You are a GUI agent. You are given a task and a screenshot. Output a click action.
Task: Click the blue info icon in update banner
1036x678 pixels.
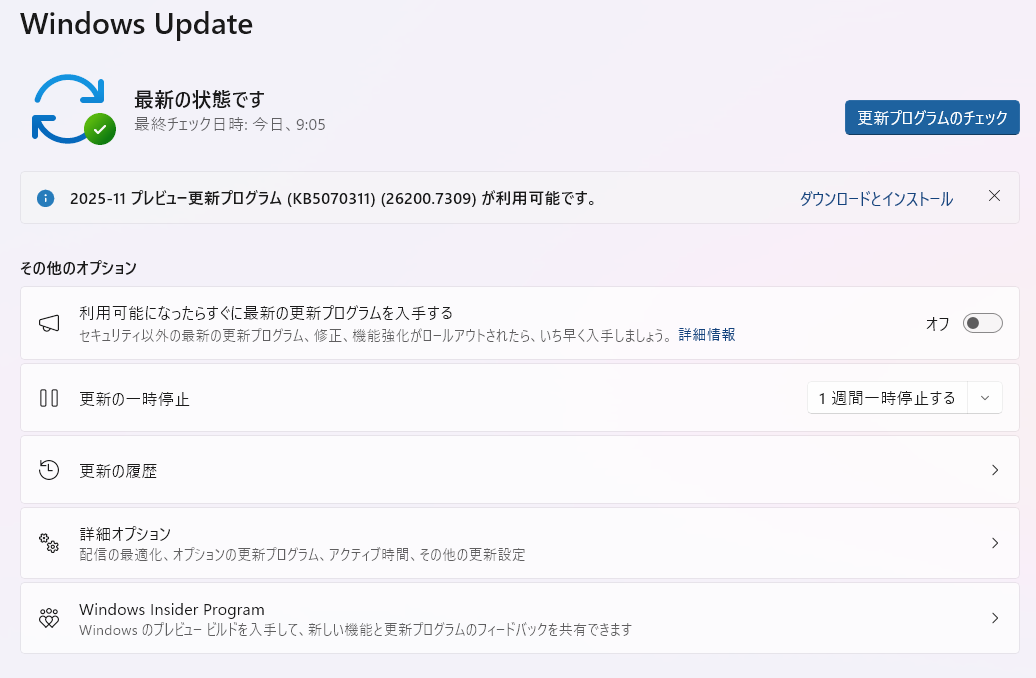pos(45,198)
